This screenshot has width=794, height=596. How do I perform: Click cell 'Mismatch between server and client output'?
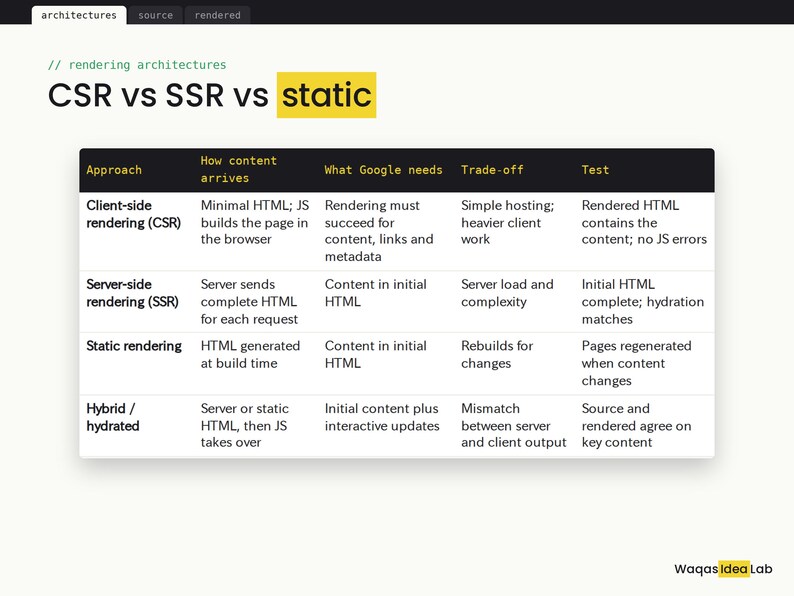click(513, 425)
